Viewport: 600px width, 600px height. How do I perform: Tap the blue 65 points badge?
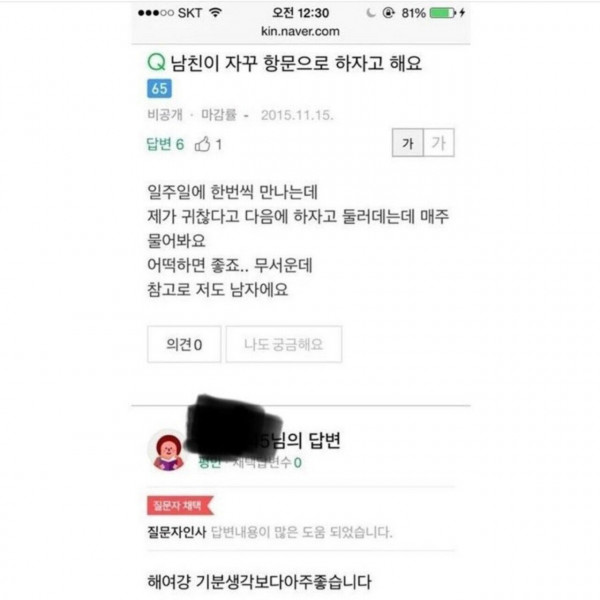[x=159, y=89]
